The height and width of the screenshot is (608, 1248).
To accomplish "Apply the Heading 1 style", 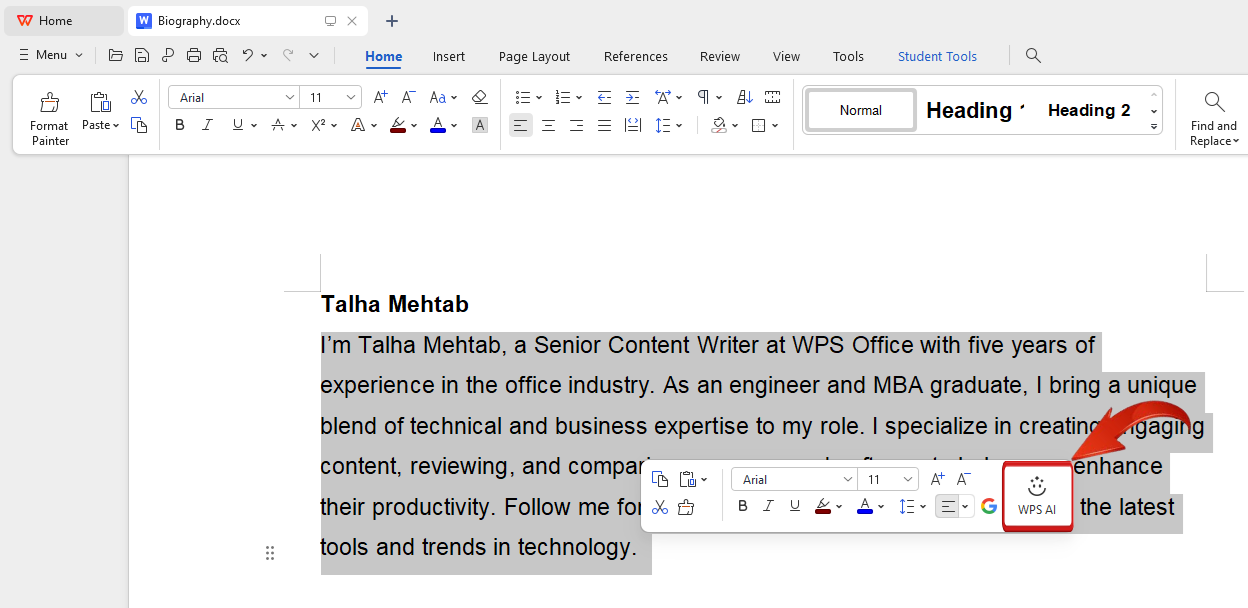I will pos(975,110).
